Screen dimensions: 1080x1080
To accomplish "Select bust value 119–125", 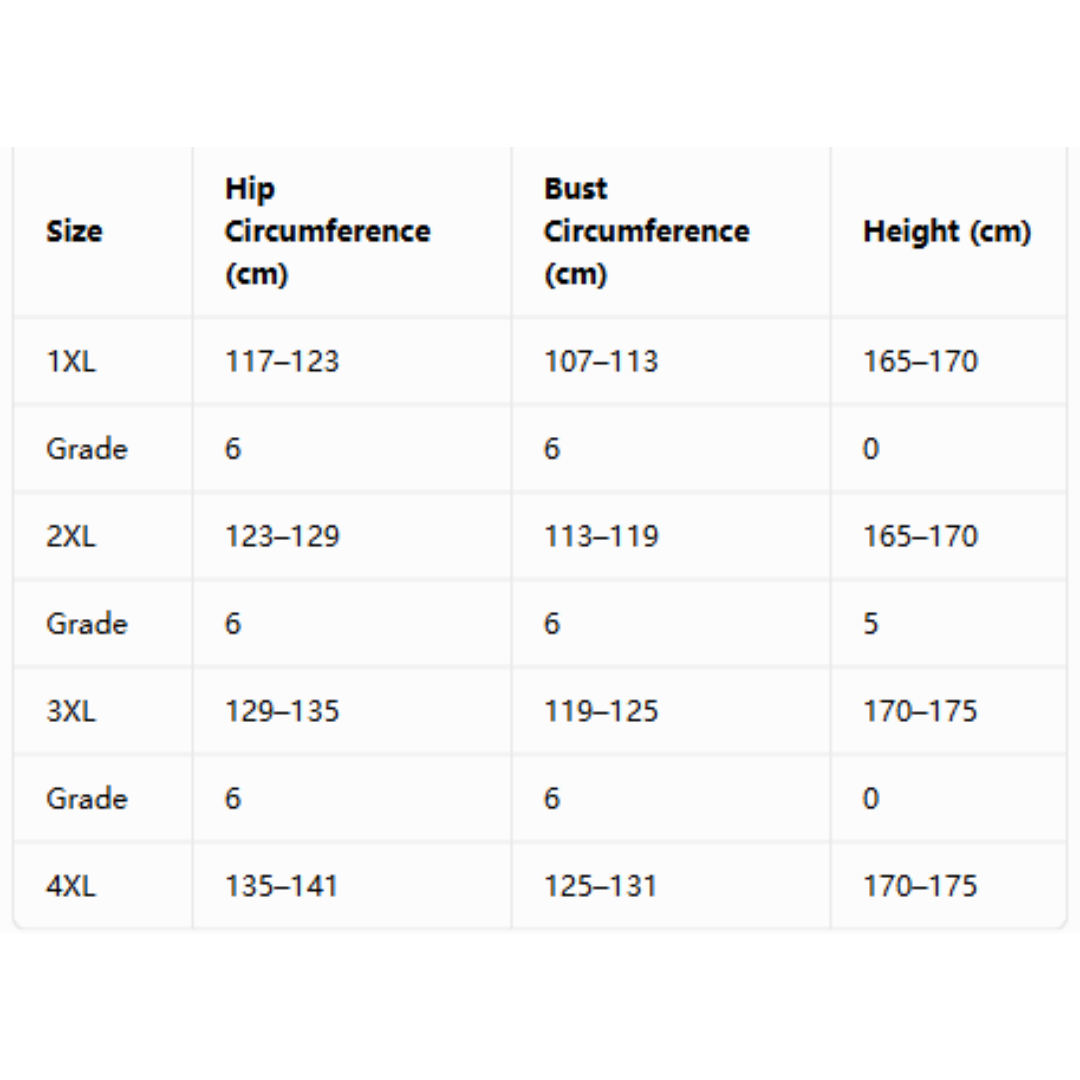I will pos(601,712).
